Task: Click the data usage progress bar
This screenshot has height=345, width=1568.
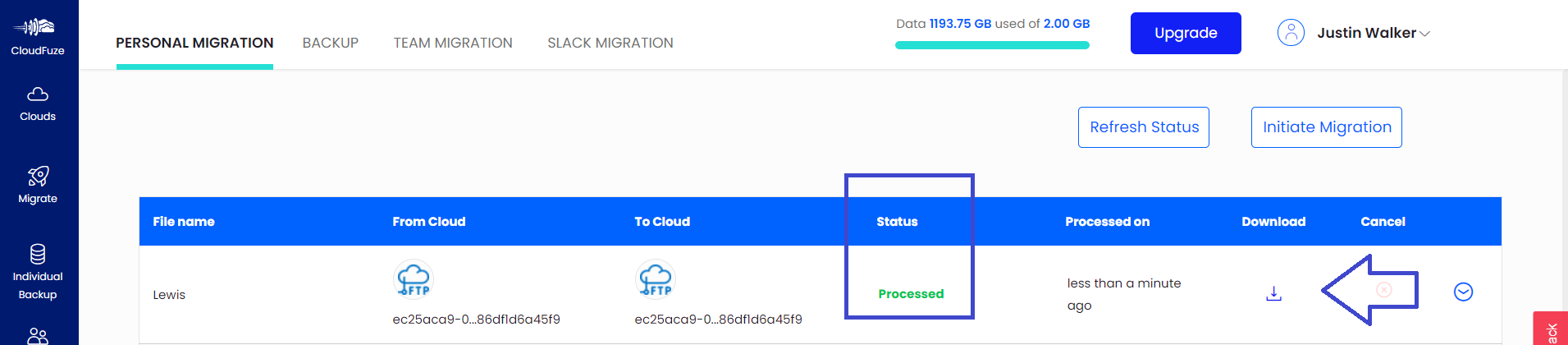Action: click(x=992, y=45)
